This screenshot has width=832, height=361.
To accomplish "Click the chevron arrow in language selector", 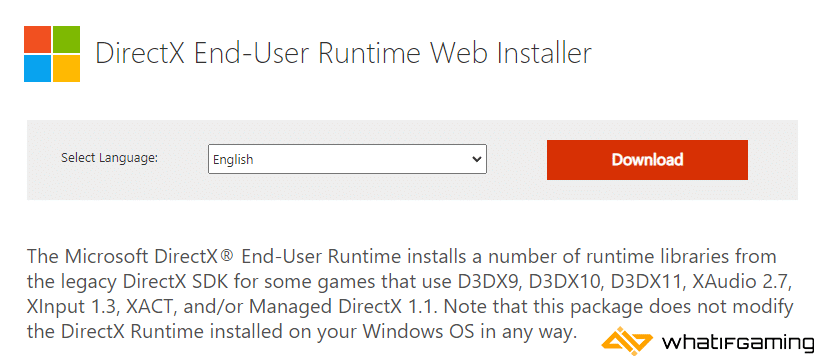I will coord(476,159).
